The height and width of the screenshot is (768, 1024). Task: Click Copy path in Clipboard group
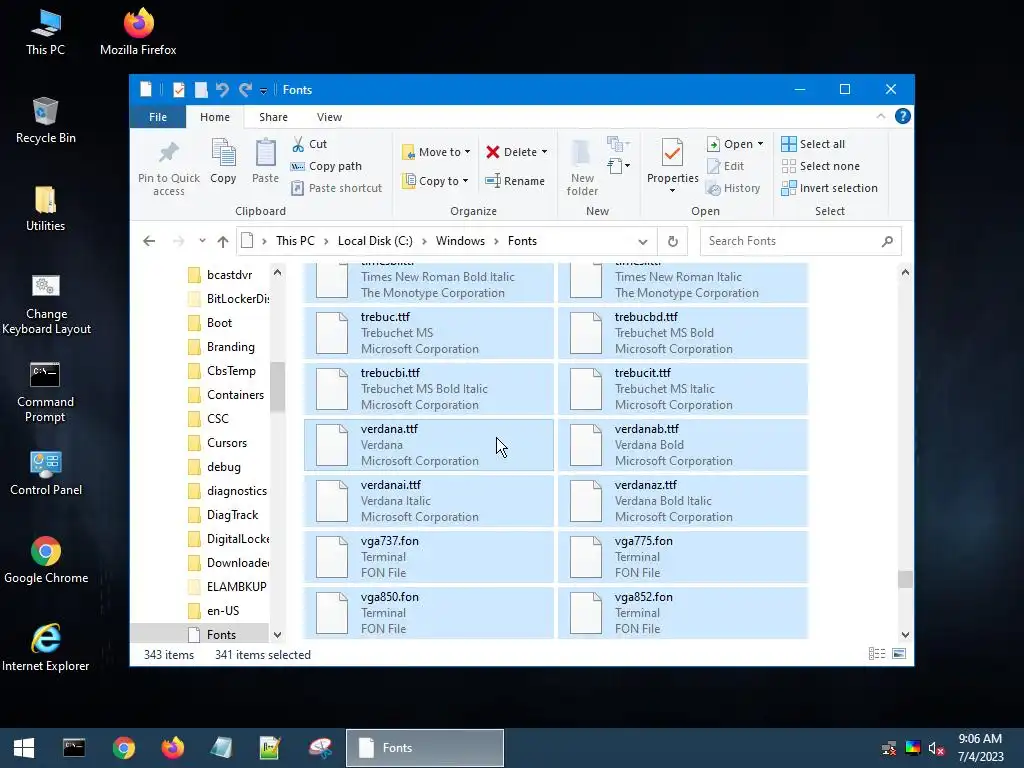[x=326, y=166]
